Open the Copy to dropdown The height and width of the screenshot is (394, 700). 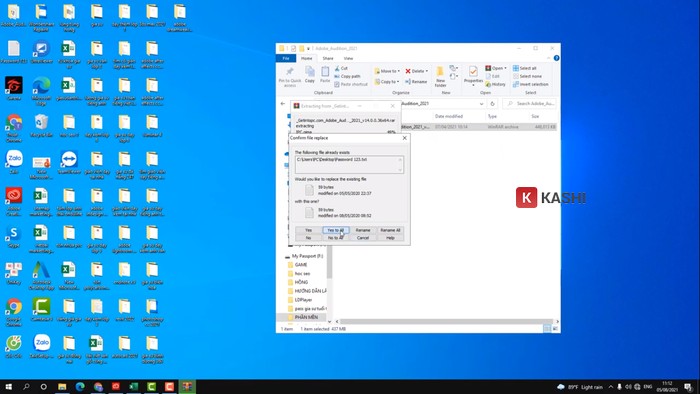[387, 82]
